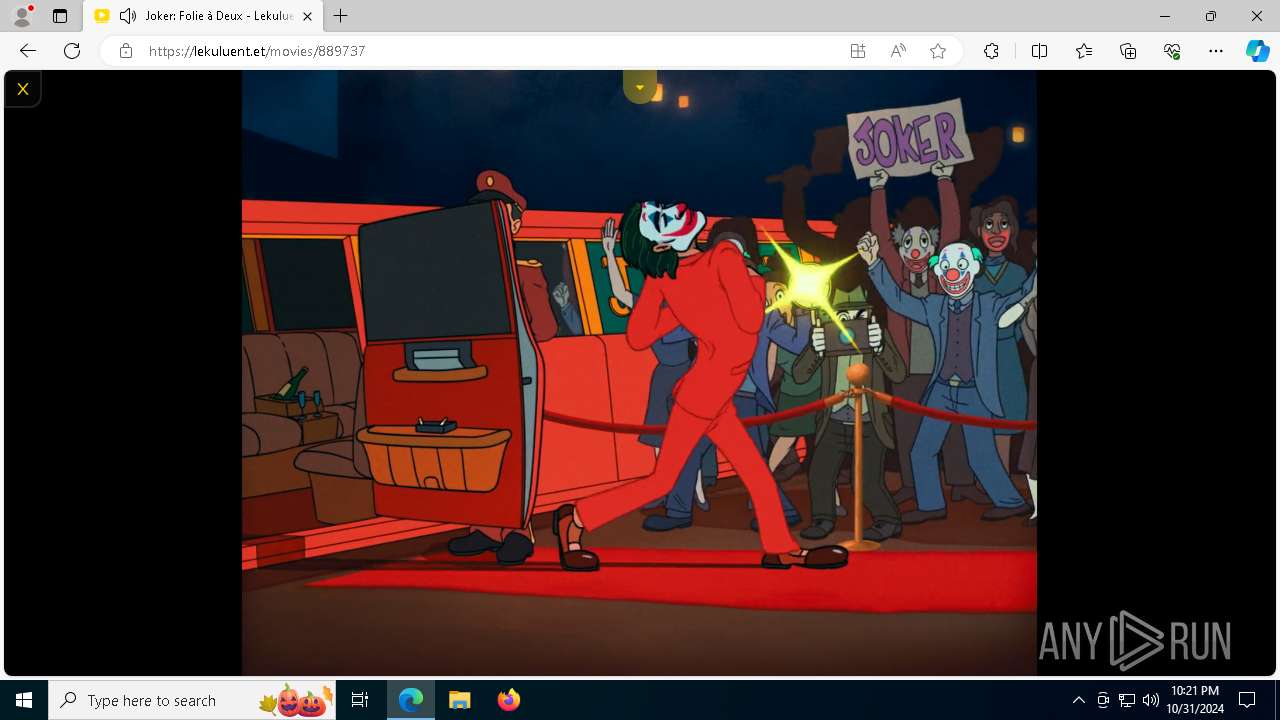This screenshot has width=1280, height=720.
Task: Close the video overlay with yellow X
Action: point(22,89)
